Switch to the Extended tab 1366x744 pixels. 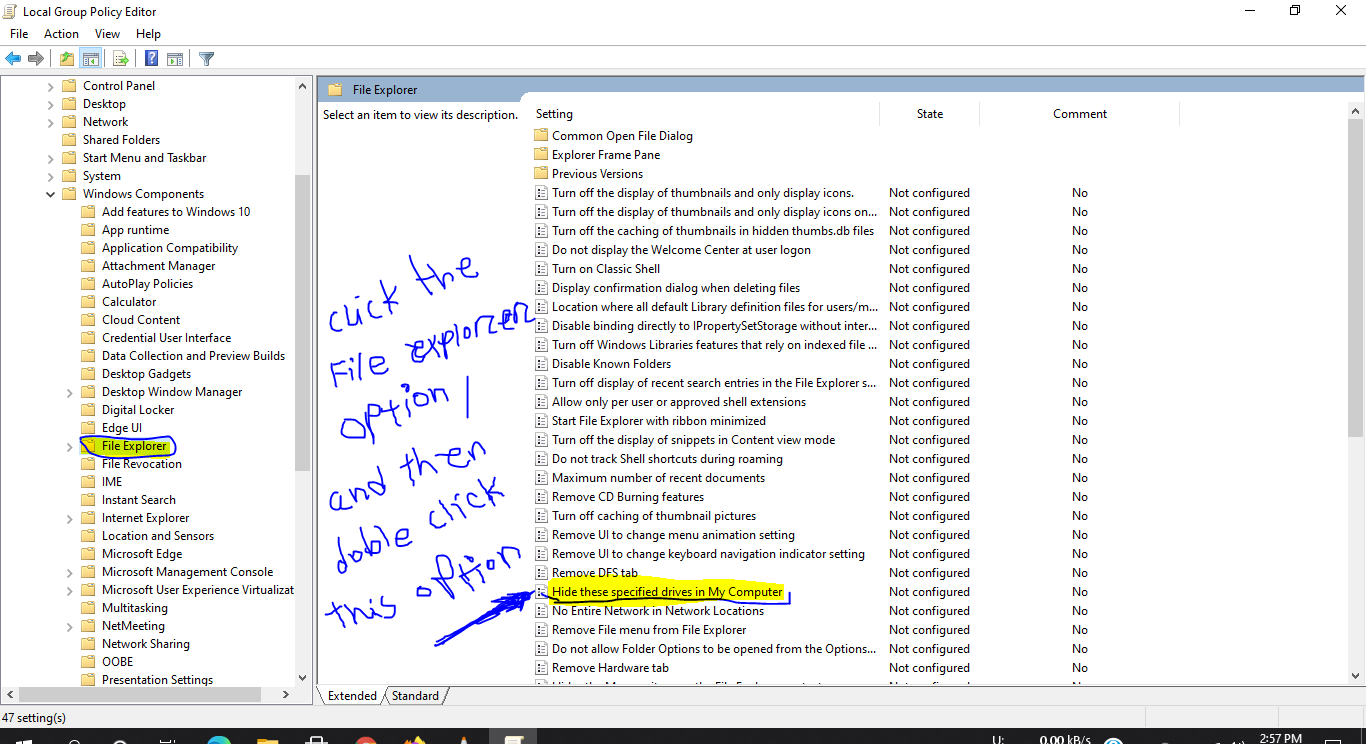click(x=352, y=695)
